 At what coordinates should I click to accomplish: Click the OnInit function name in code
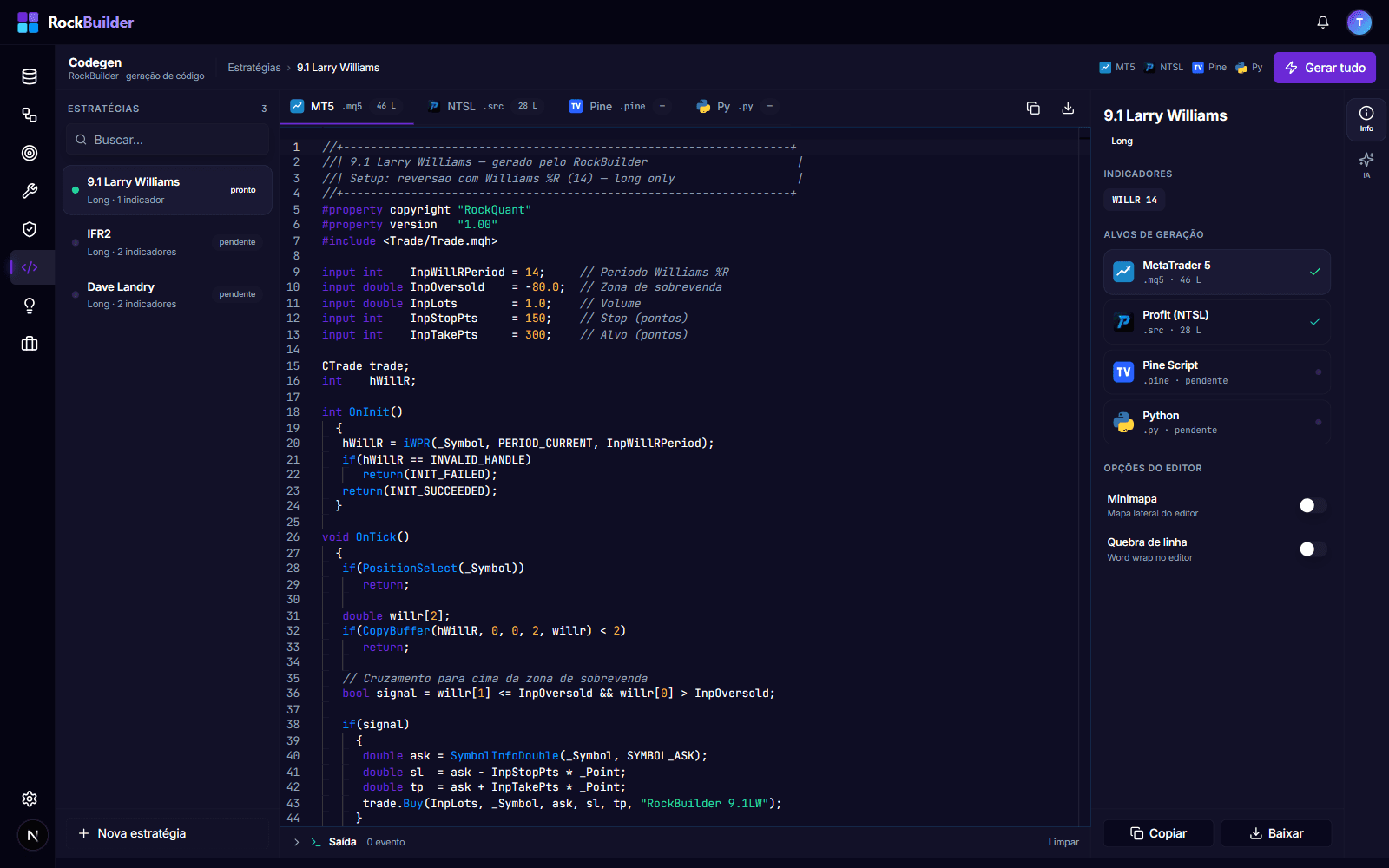pyautogui.click(x=369, y=412)
